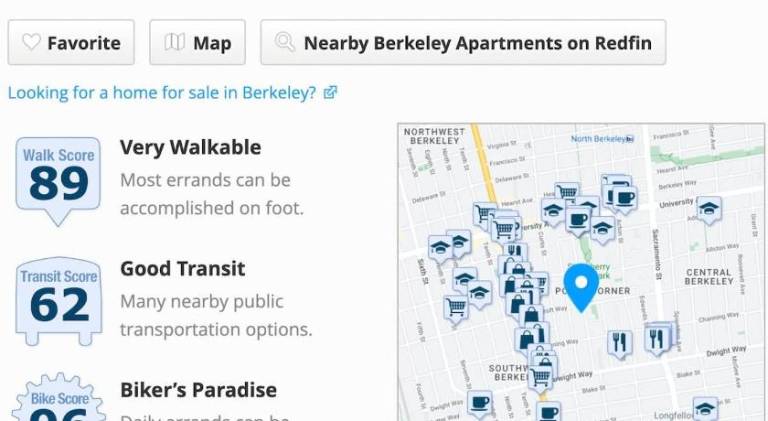Click the shopping cart marker near Sixth St
The width and height of the screenshot is (768, 421).
pyautogui.click(x=456, y=307)
